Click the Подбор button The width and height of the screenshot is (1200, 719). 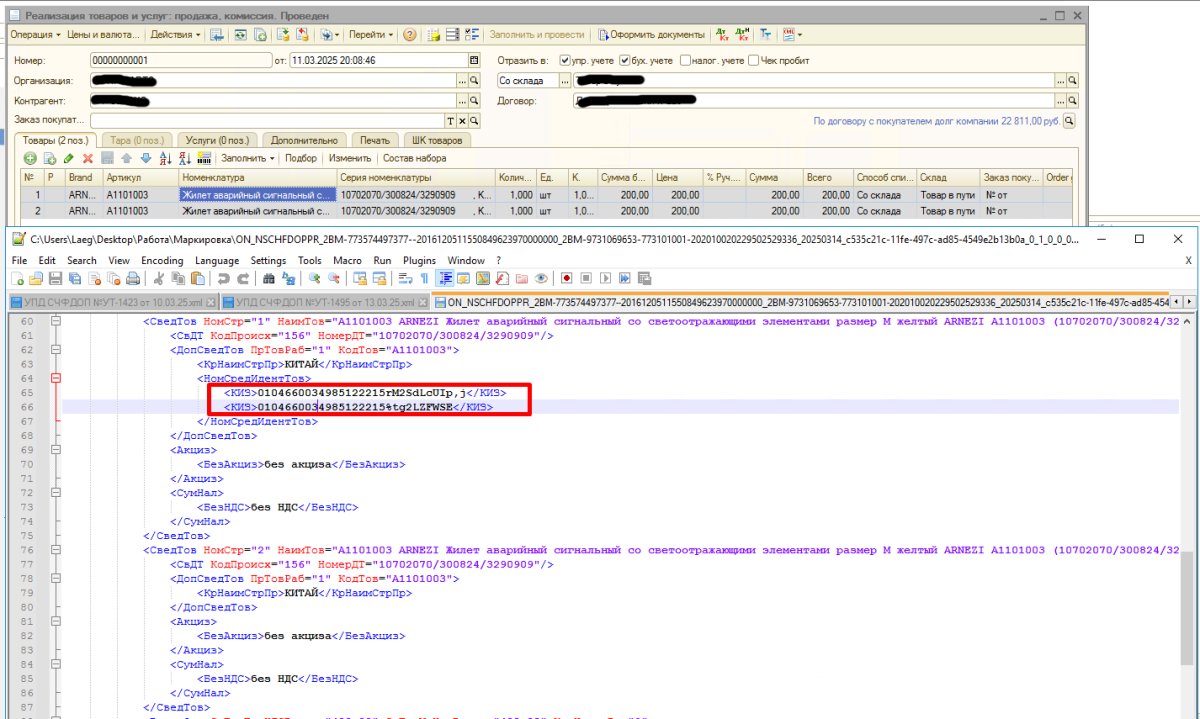click(300, 158)
